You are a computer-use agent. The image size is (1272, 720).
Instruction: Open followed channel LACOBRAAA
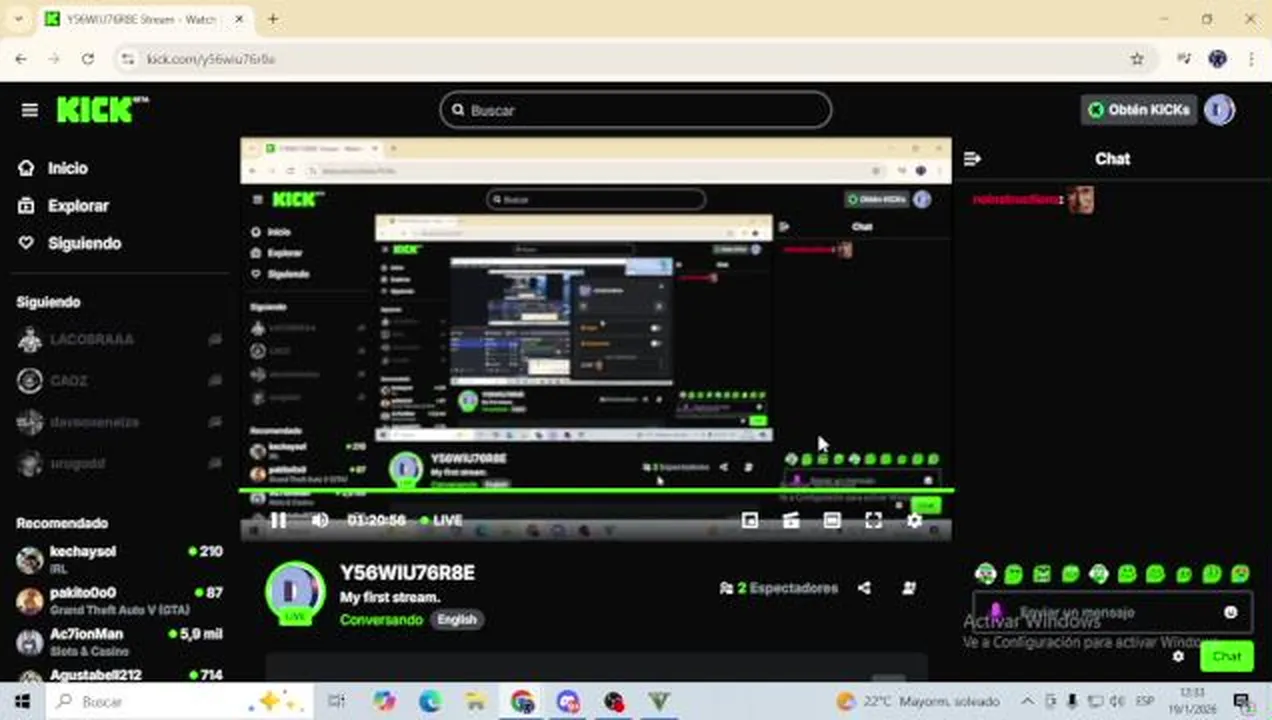120,340
